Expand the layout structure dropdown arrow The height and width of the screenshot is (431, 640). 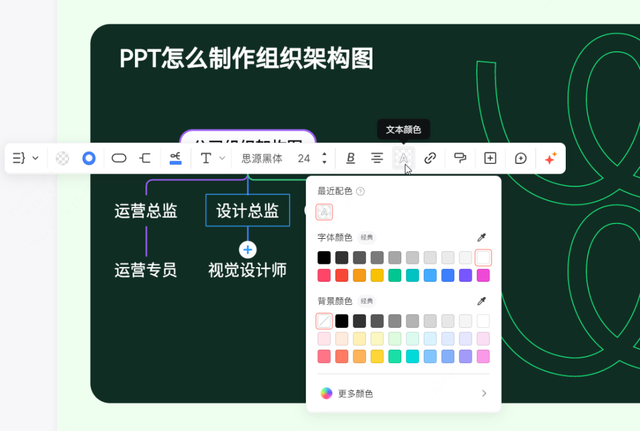[36, 158]
